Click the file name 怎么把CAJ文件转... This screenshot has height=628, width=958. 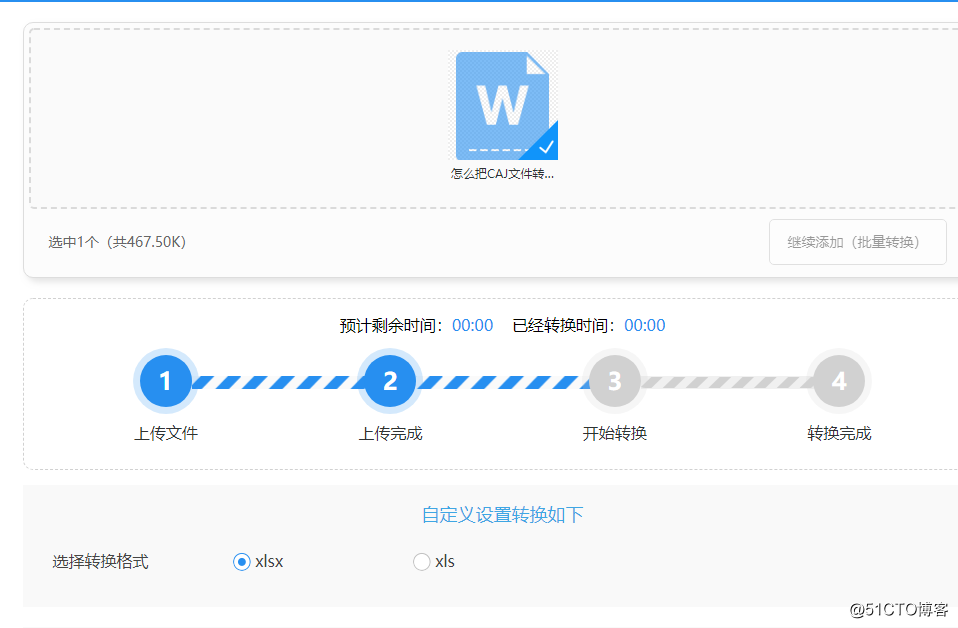click(x=502, y=174)
